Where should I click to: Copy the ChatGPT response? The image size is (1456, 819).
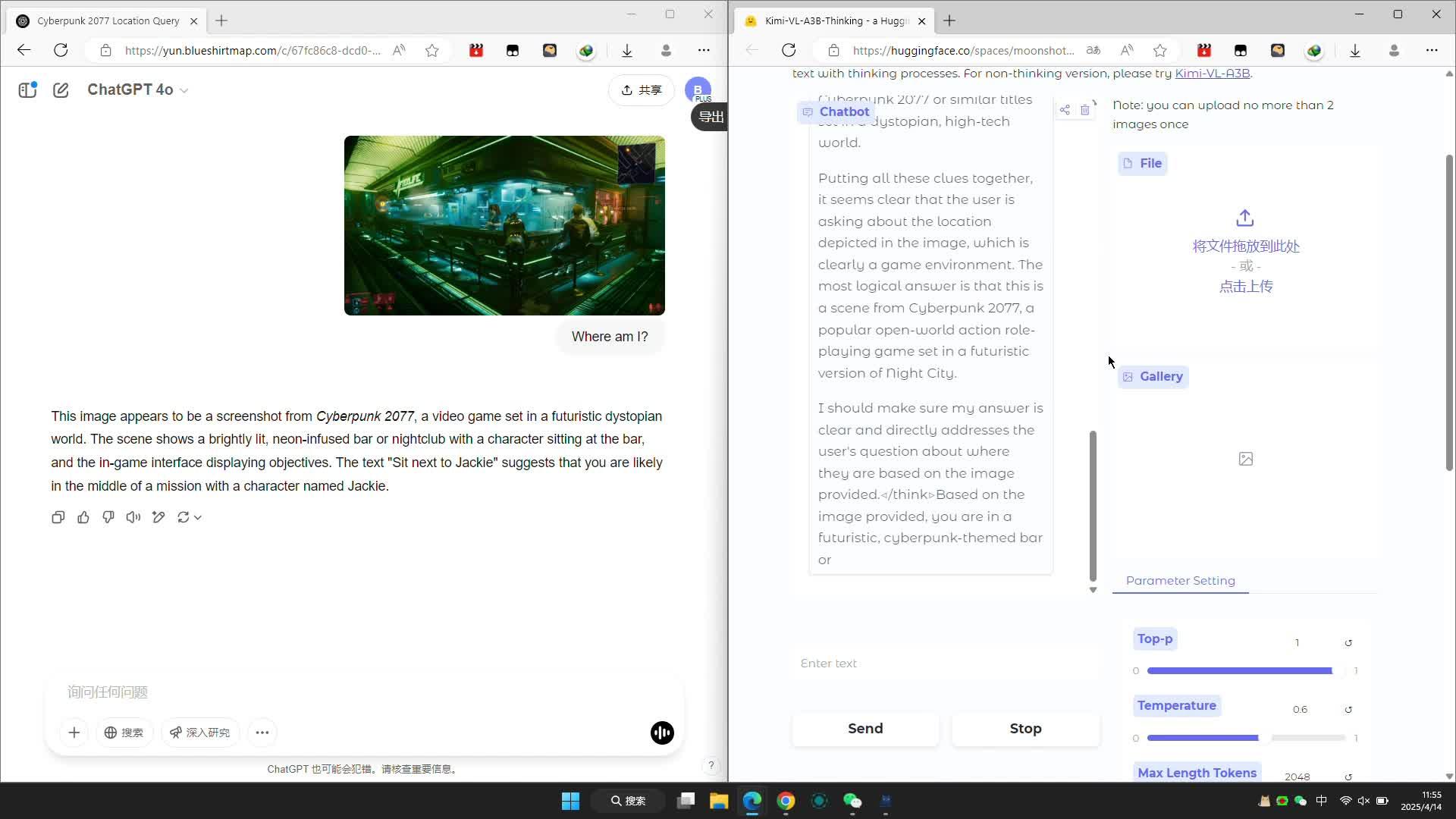point(58,517)
